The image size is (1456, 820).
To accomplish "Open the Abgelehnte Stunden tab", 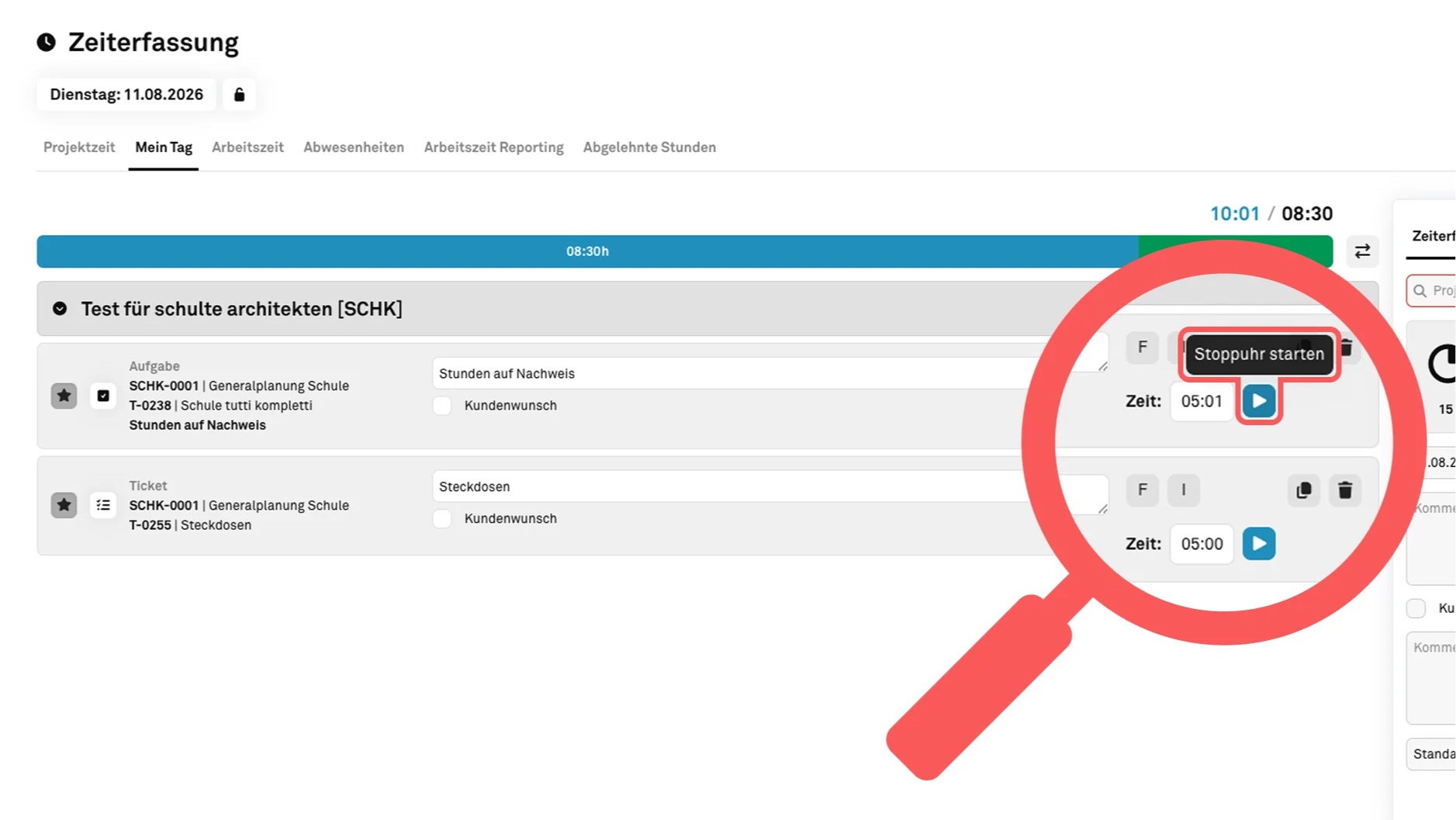I will 649,147.
